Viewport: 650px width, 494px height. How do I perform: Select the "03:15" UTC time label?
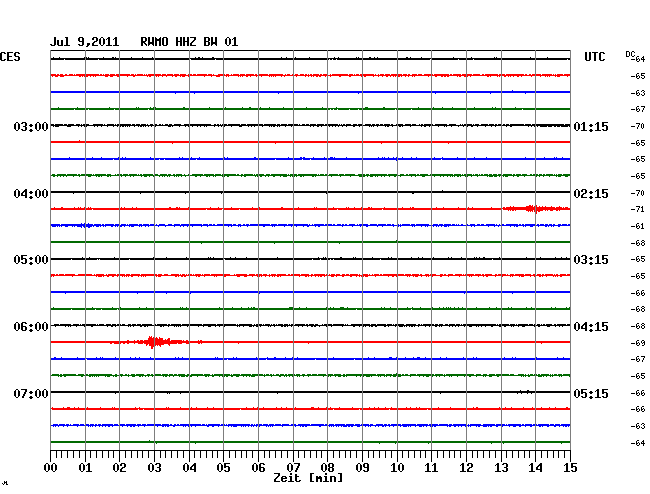(591, 260)
